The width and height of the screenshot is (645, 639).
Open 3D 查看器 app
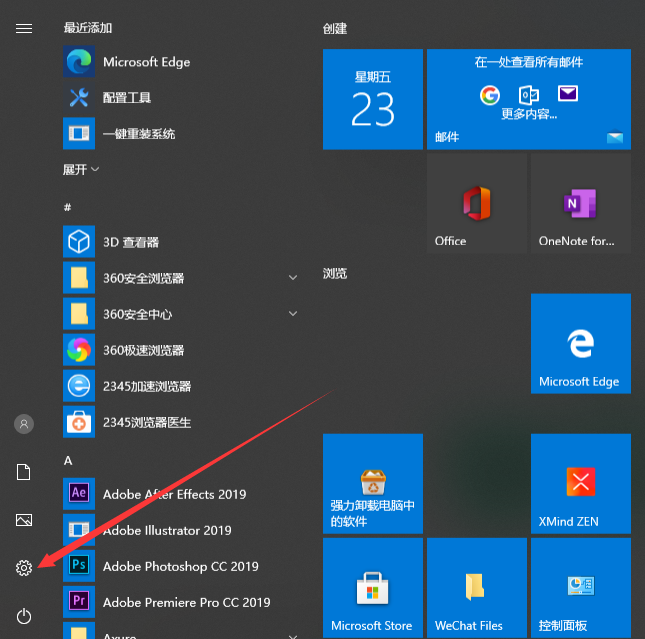[130, 242]
